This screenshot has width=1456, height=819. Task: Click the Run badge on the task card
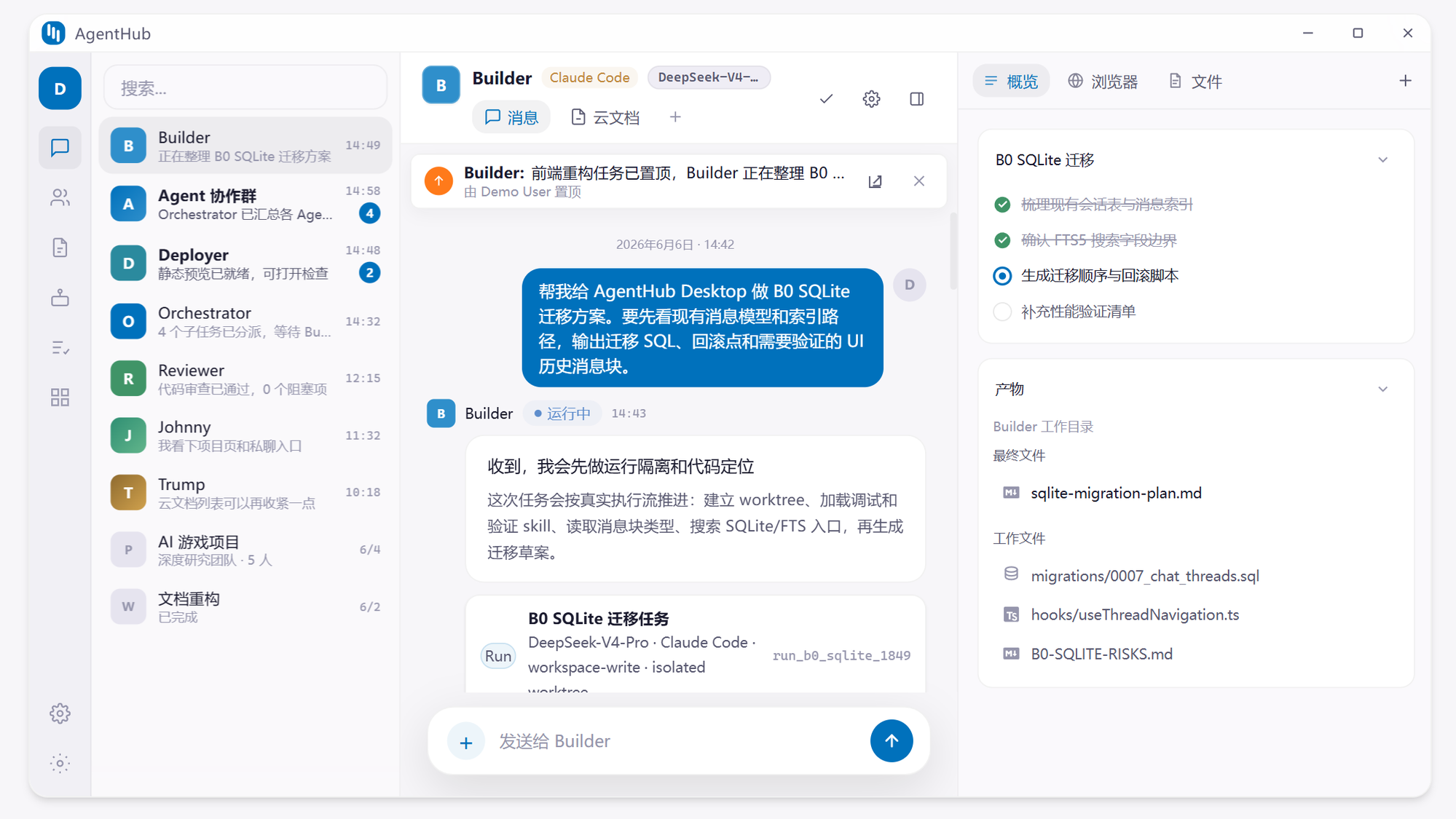498,655
